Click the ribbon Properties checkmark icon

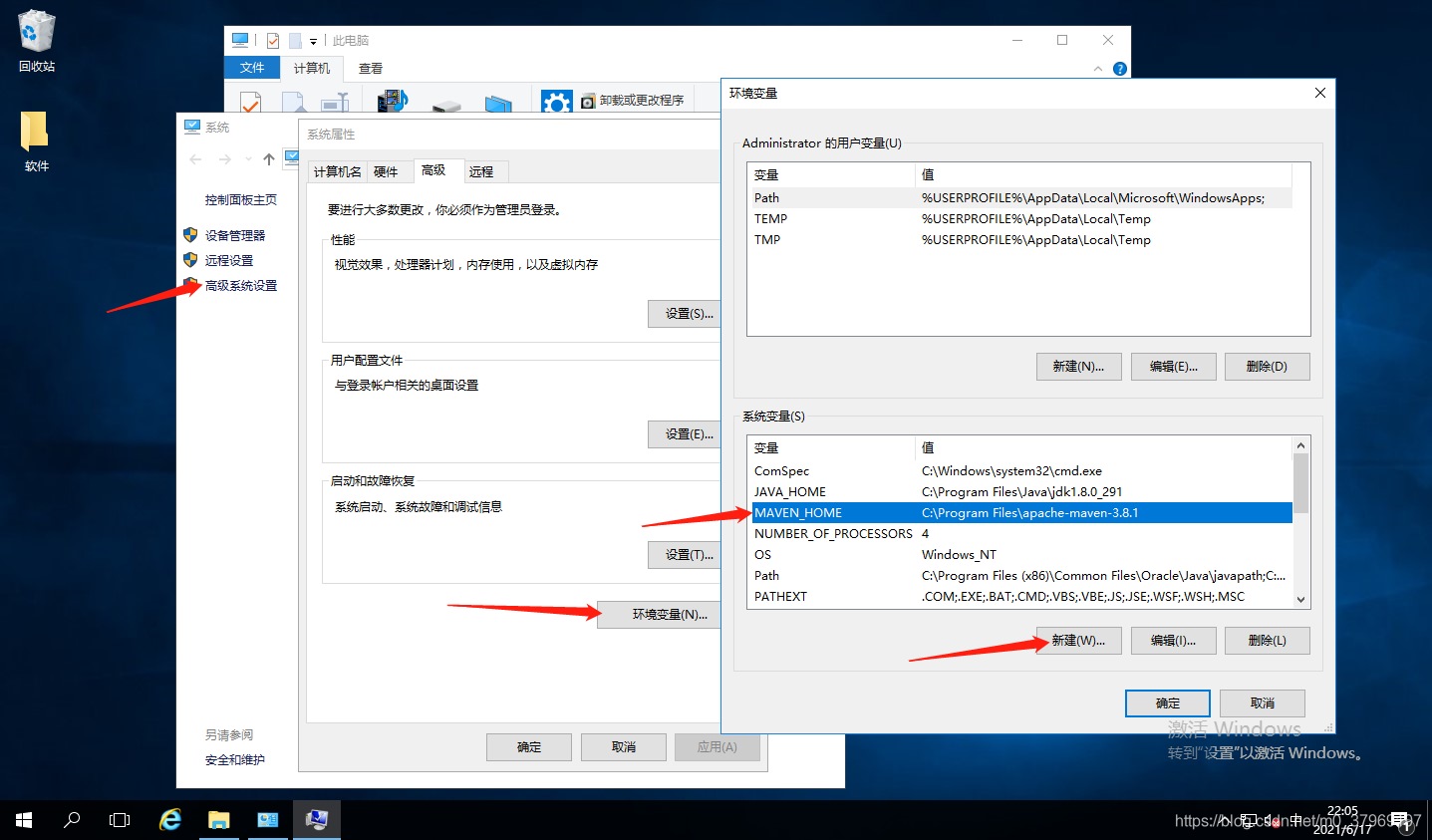[250, 102]
